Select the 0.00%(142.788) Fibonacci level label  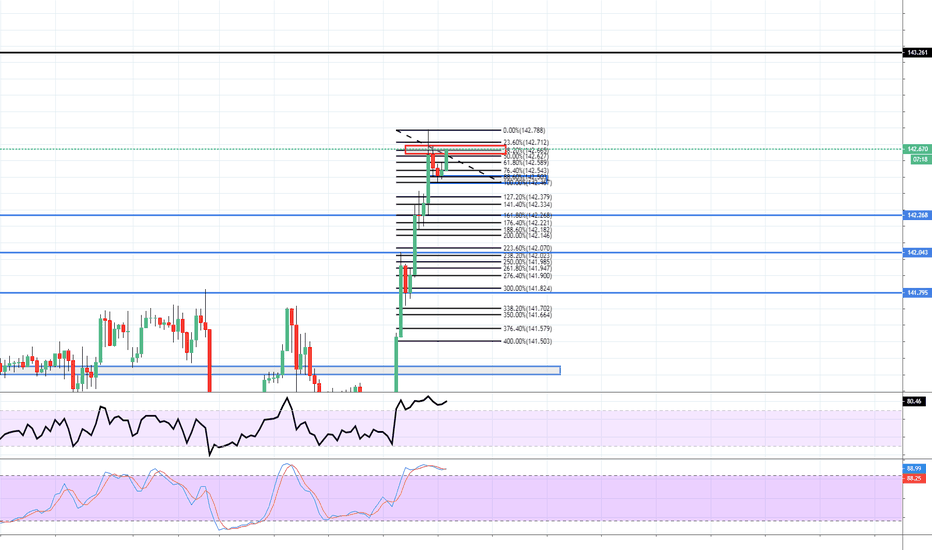(x=525, y=130)
